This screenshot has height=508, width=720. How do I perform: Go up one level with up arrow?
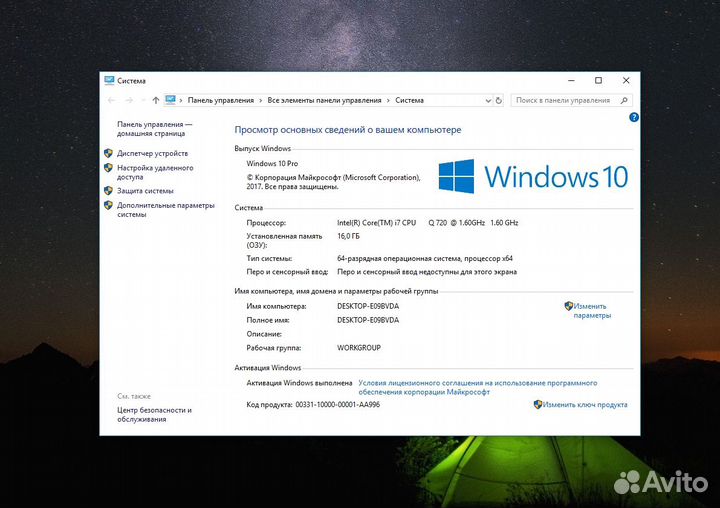tap(156, 100)
